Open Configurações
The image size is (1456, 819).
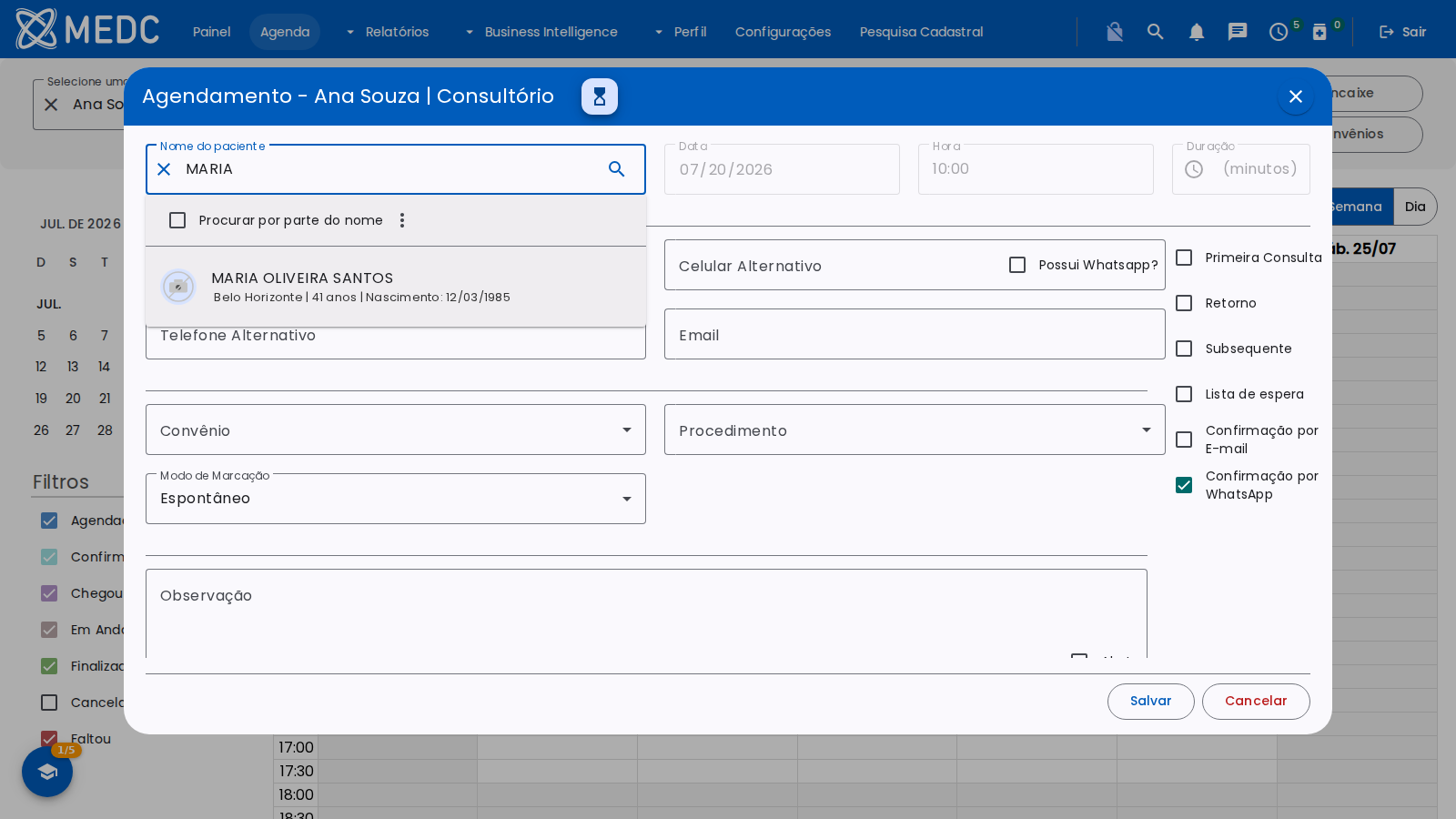[x=783, y=32]
